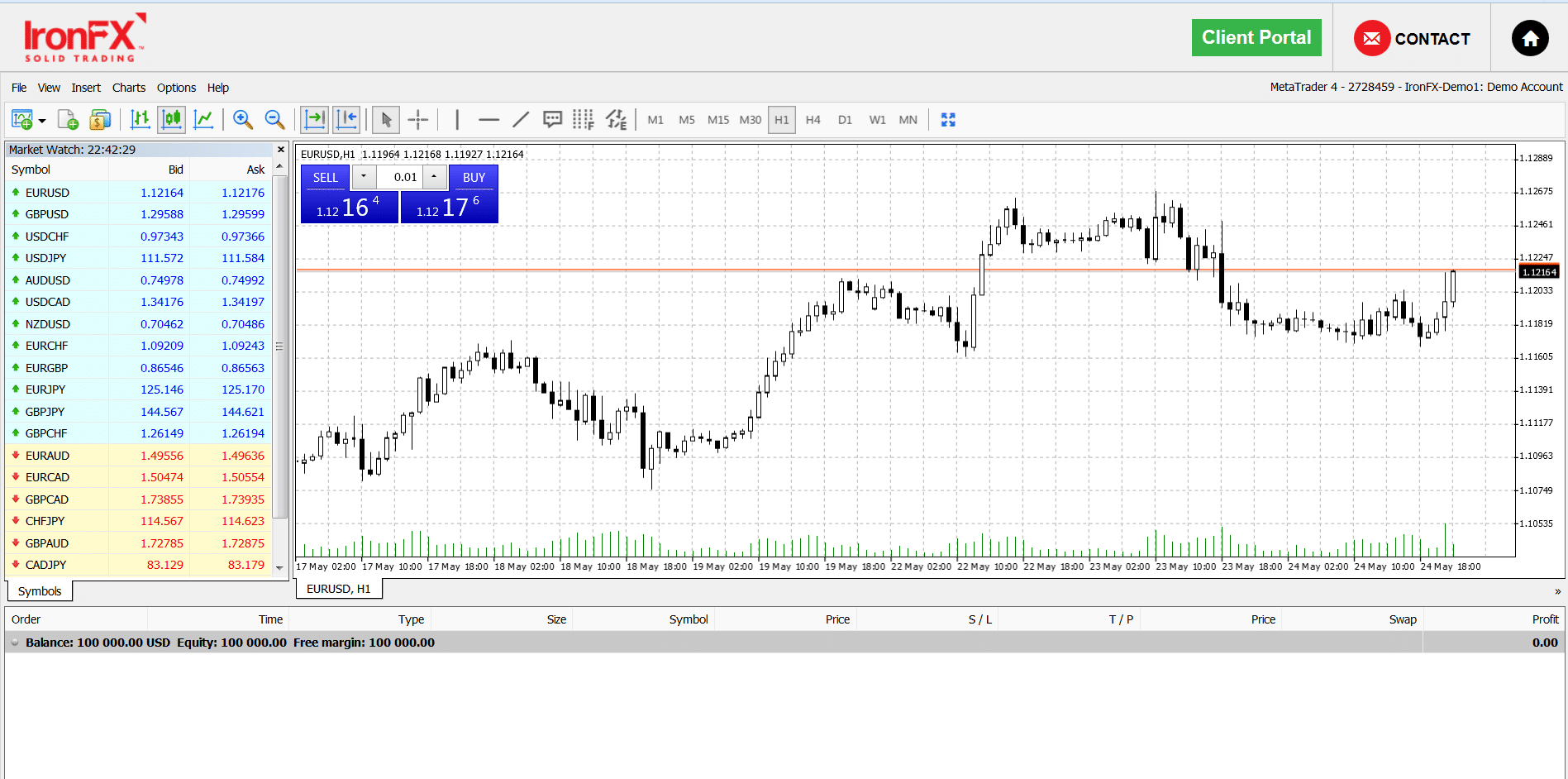This screenshot has width=1568, height=779.
Task: Toggle candlestick chart display
Action: point(172,120)
